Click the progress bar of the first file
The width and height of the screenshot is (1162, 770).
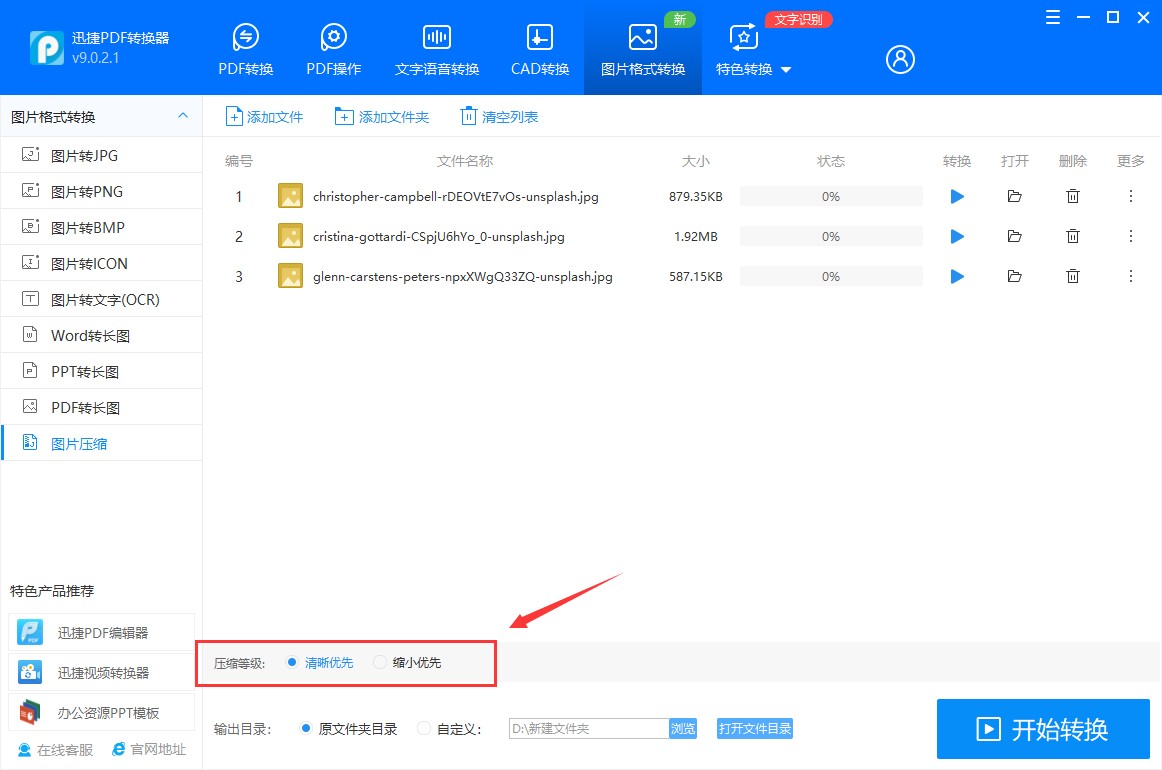830,196
